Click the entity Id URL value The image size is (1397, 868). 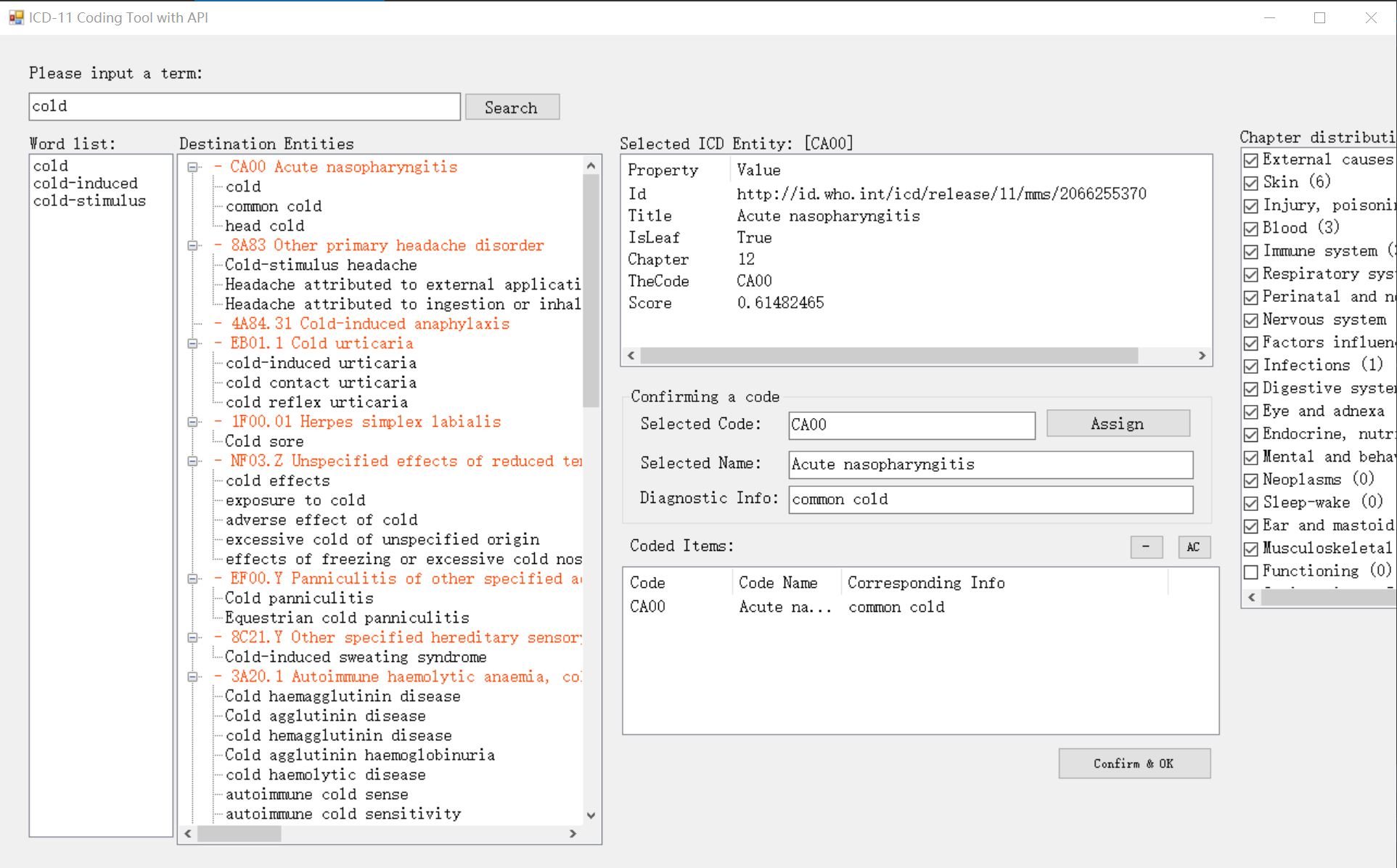[941, 194]
